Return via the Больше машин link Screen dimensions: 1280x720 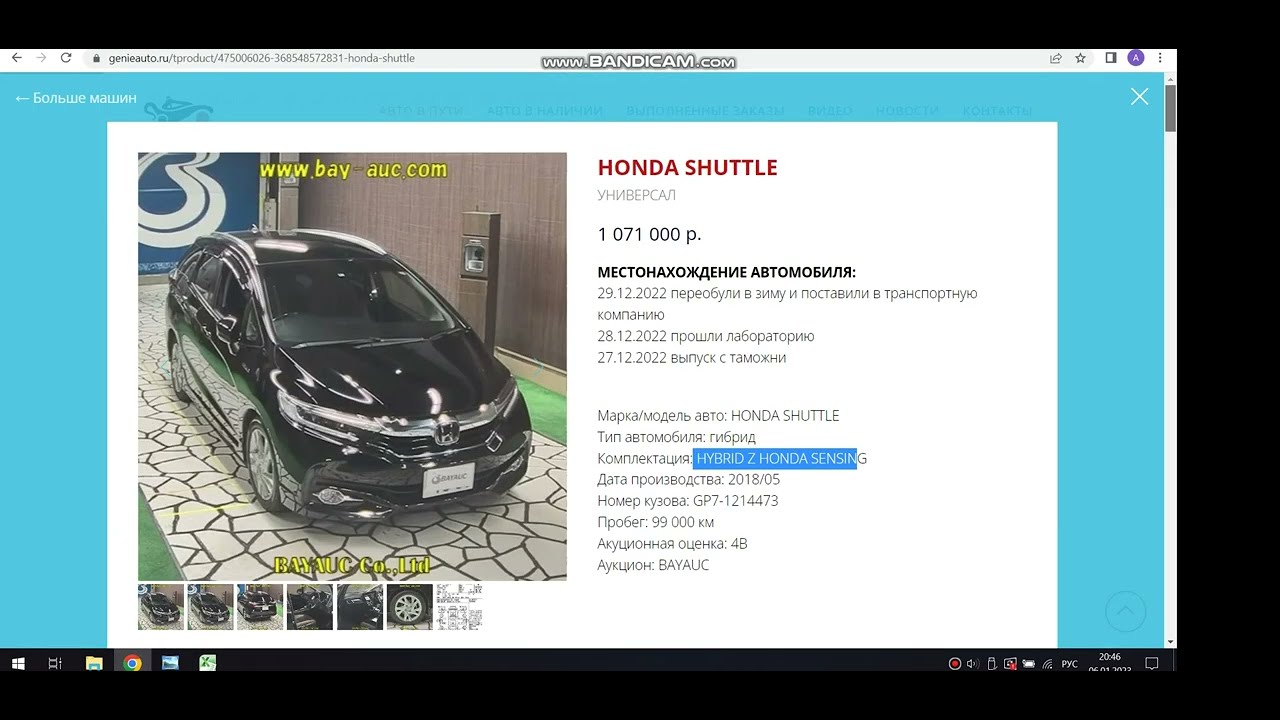point(76,98)
